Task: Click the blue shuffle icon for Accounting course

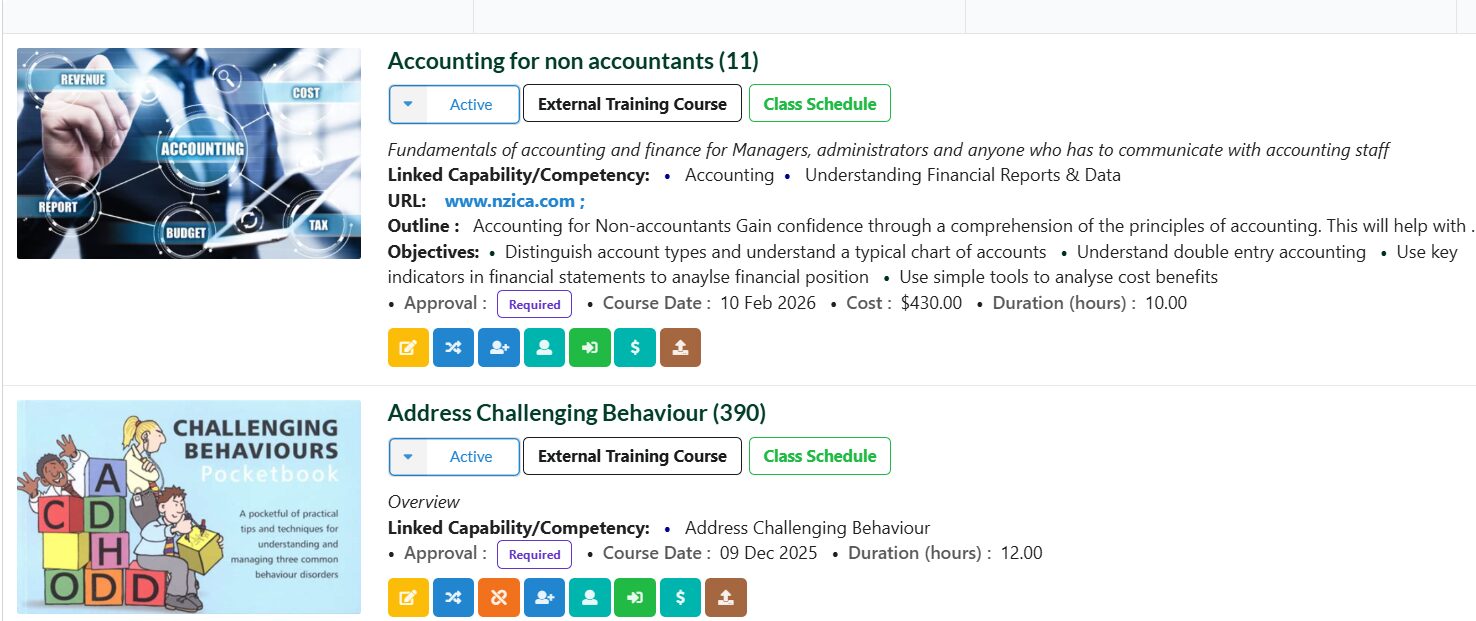Action: (453, 348)
